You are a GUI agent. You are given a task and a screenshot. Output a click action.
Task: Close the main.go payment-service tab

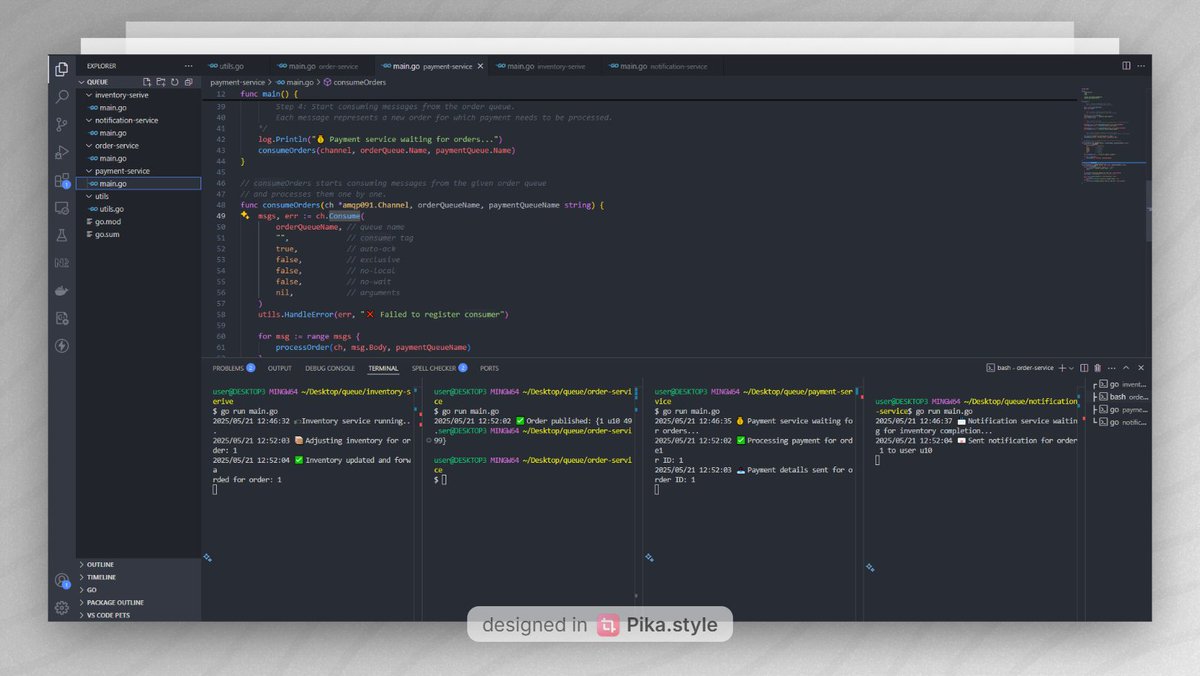pos(480,66)
